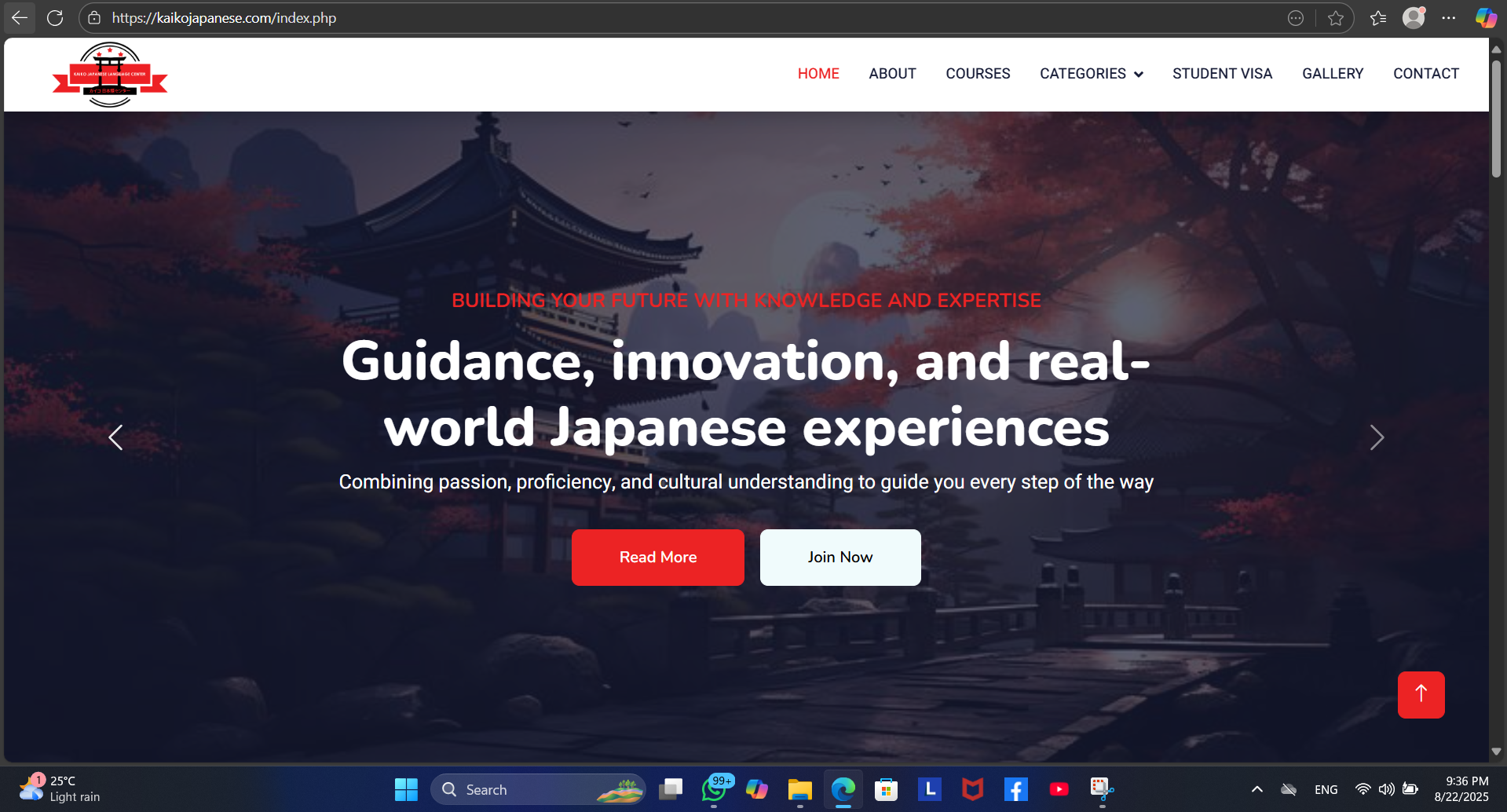This screenshot has height=812, width=1507.
Task: Go to previous slide with left arrow
Action: point(116,437)
